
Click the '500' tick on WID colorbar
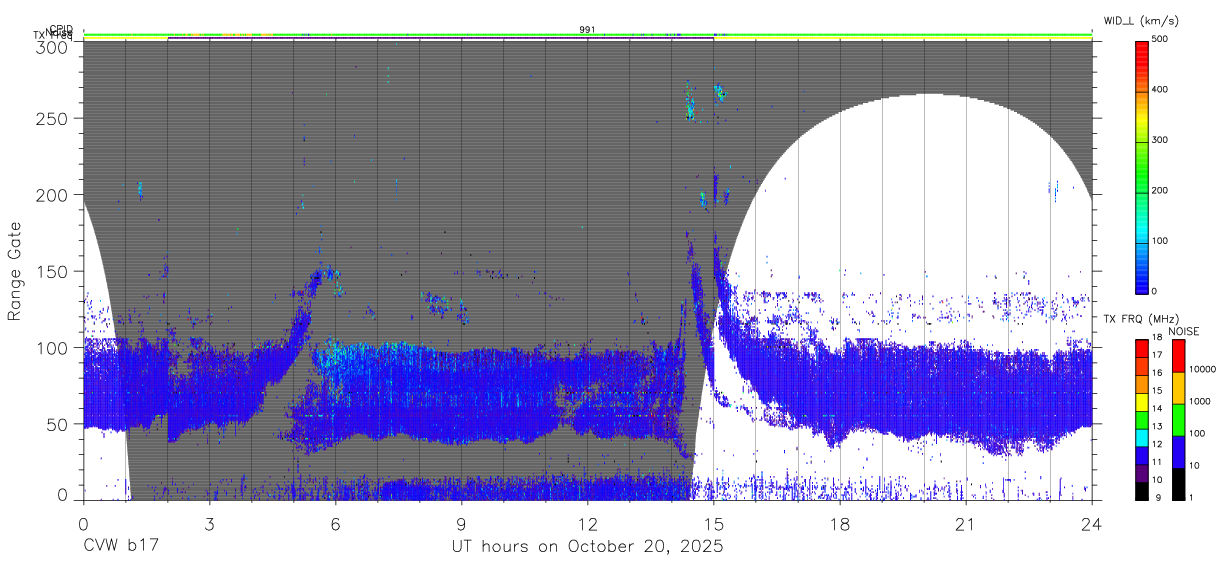[1162, 40]
